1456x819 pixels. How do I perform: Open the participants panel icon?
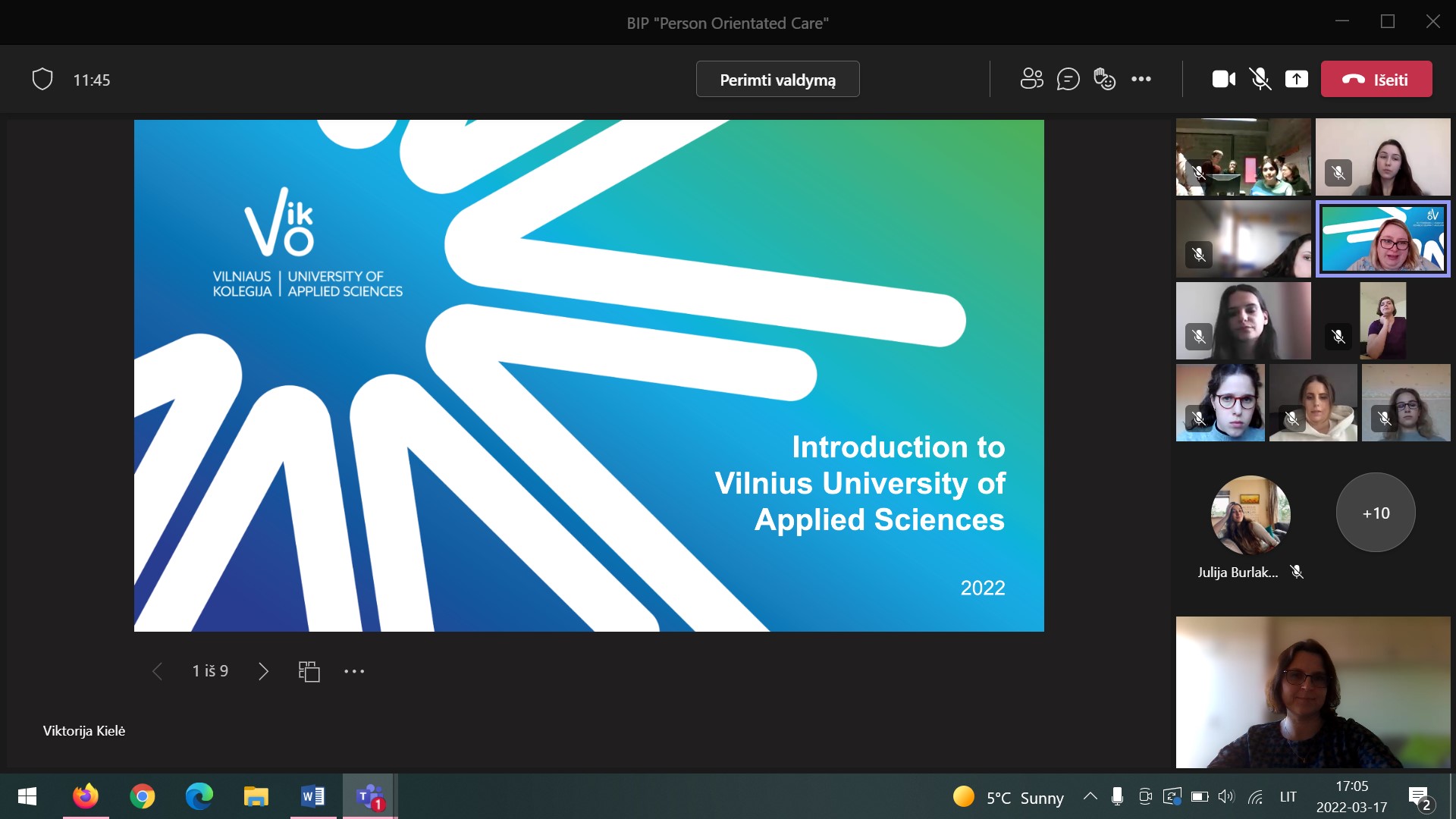1031,79
